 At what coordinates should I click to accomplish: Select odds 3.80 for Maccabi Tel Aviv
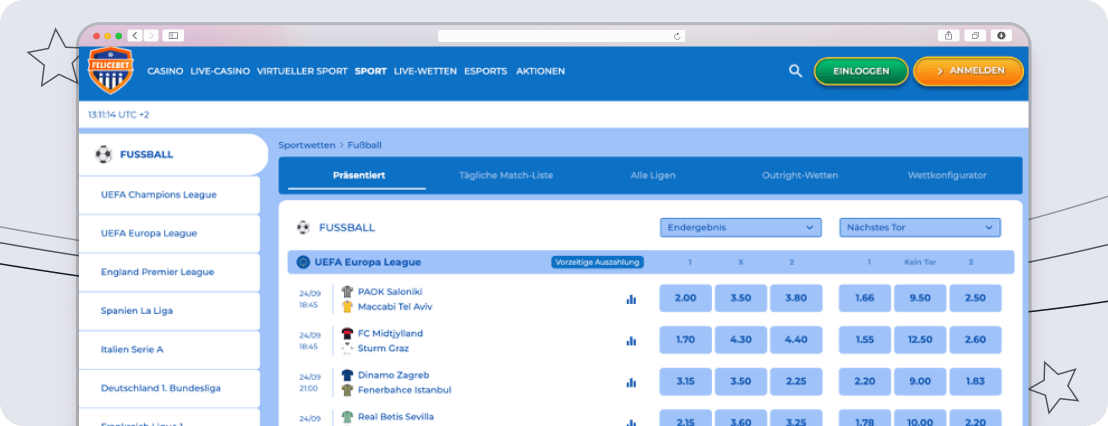click(x=796, y=298)
